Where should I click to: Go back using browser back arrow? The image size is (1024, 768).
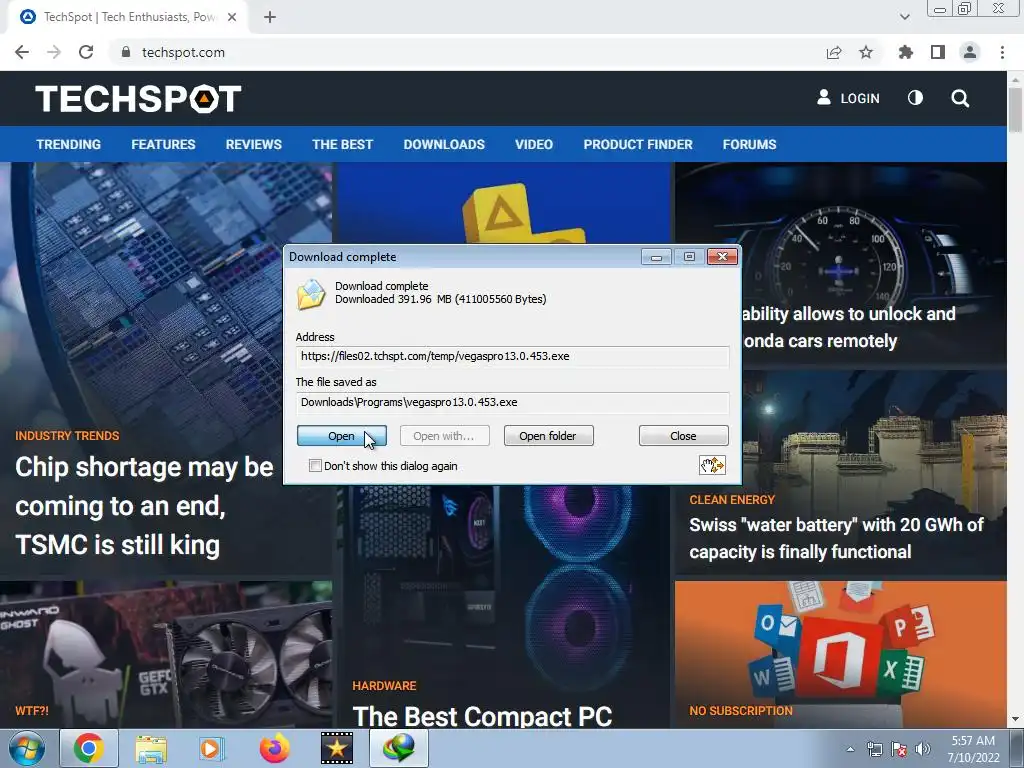pos(22,52)
